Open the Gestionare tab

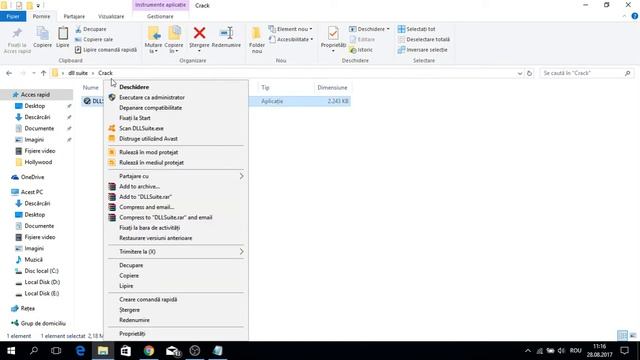pyautogui.click(x=160, y=16)
